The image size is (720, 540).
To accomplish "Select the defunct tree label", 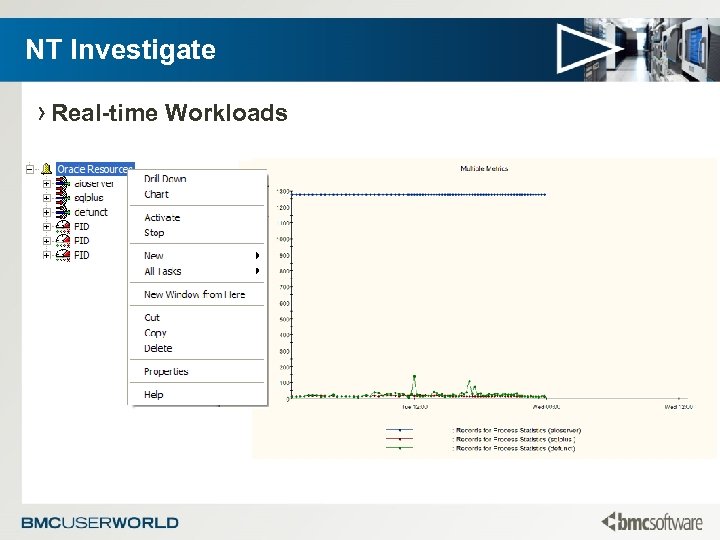I will [91, 212].
